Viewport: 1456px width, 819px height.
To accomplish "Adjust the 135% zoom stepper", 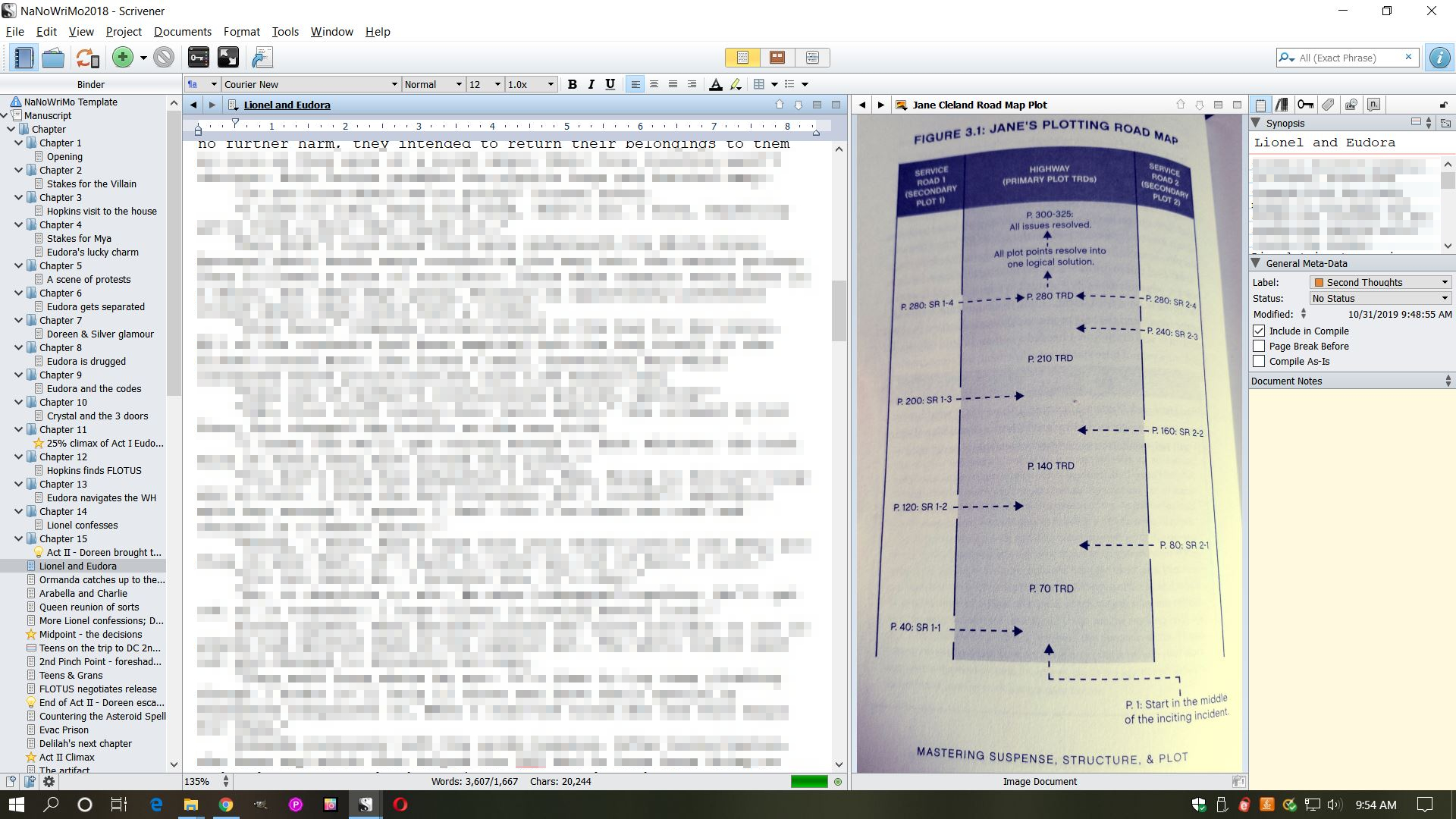I will tap(225, 781).
